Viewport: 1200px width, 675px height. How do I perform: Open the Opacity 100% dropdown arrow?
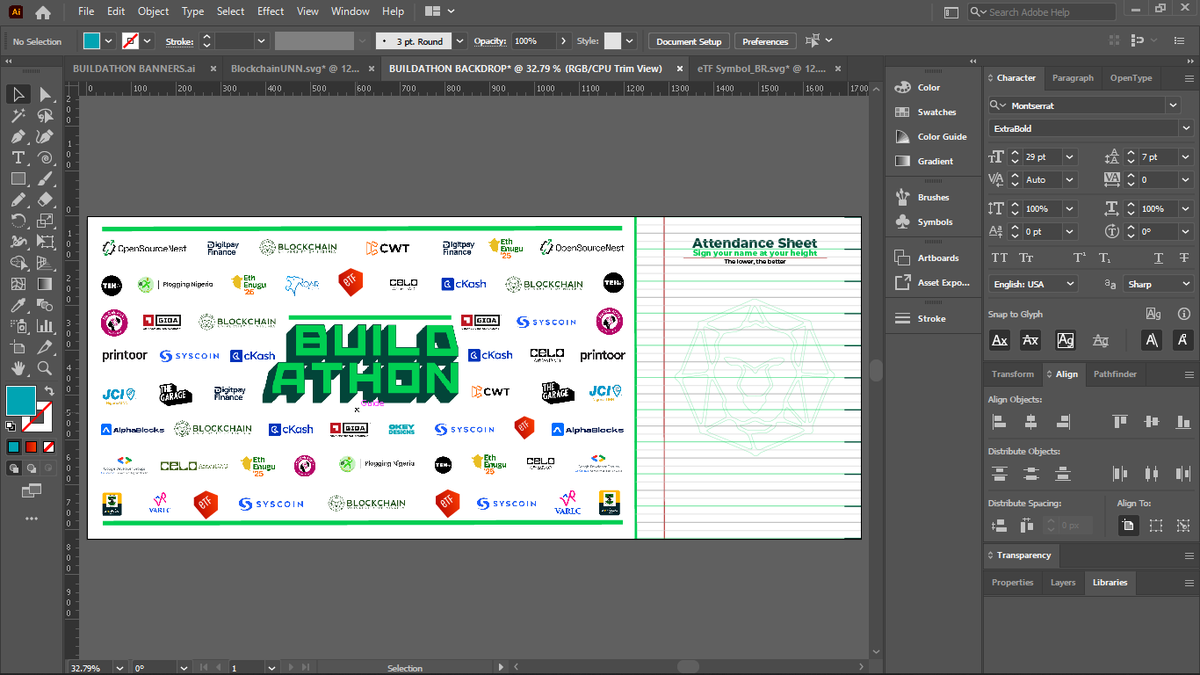coord(564,41)
